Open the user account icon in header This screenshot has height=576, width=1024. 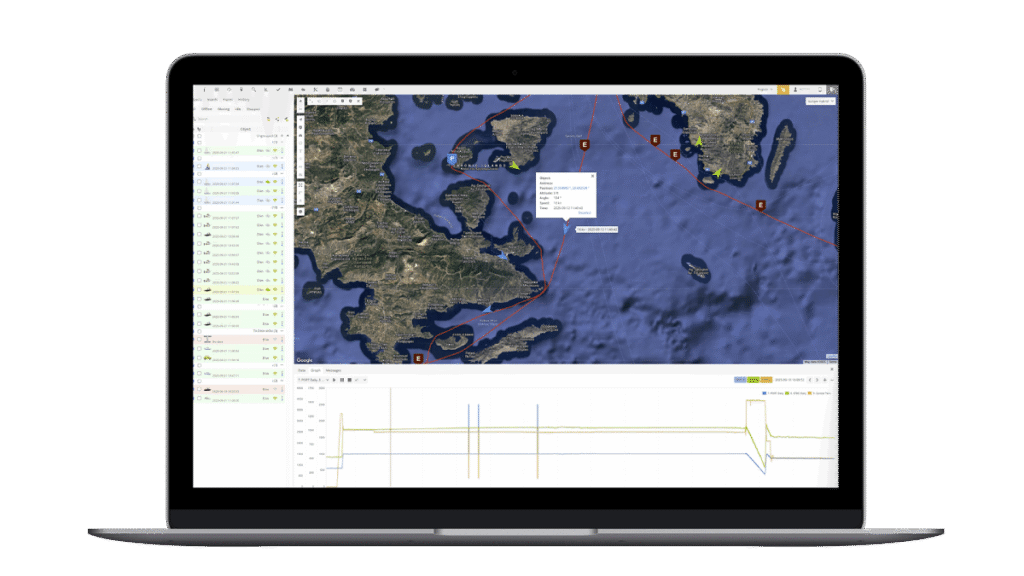pos(793,89)
